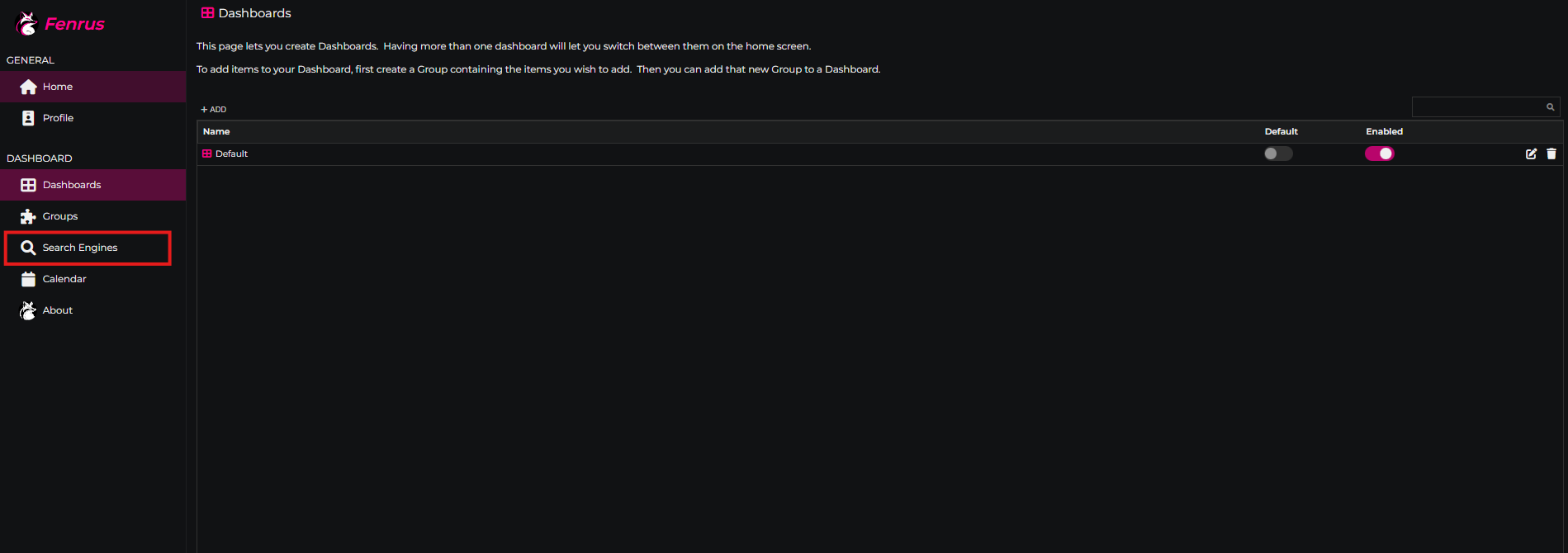Click the magnifier icon in the filter box
The width and height of the screenshot is (1568, 553).
click(1551, 107)
